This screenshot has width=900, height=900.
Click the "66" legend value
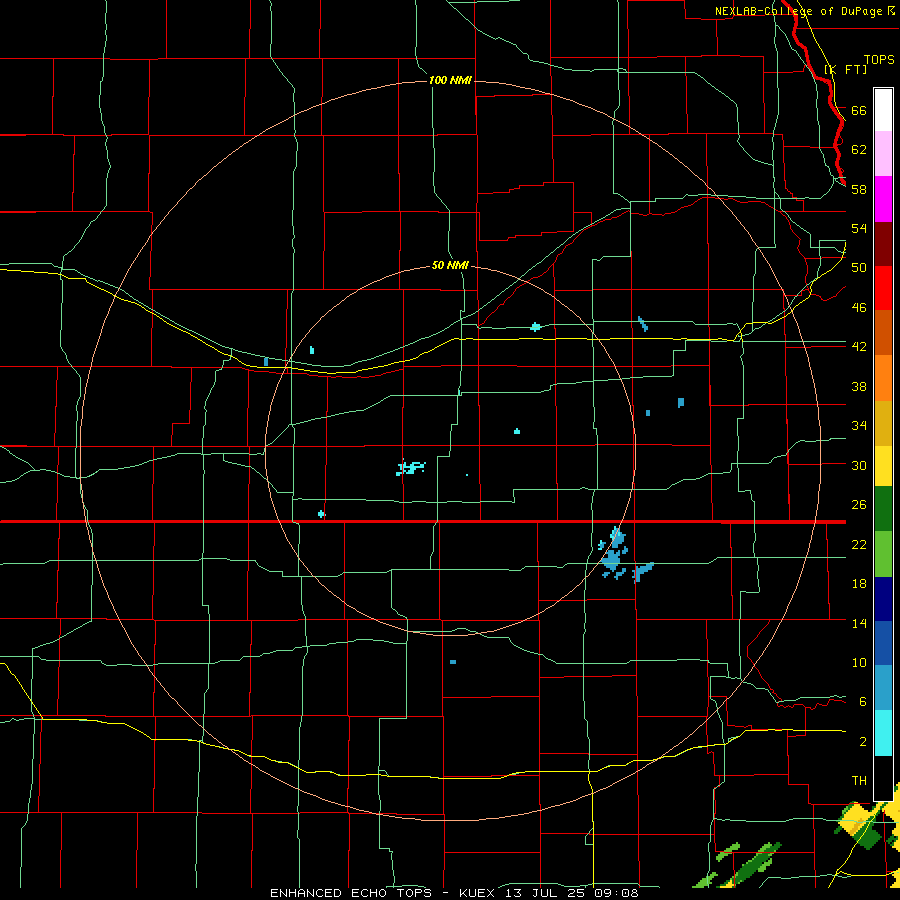tap(859, 110)
